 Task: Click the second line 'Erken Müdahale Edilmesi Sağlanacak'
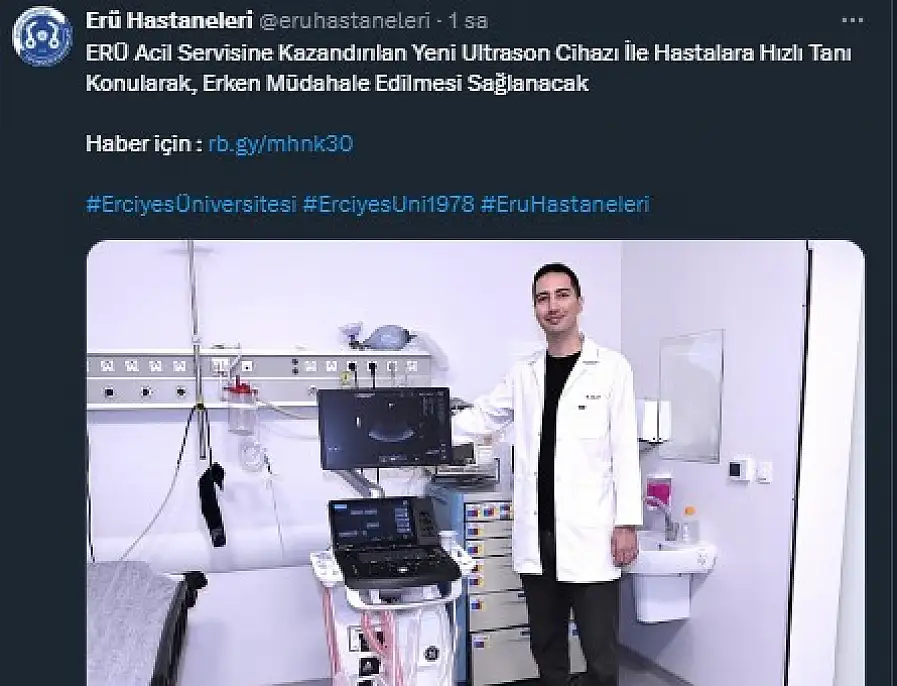[x=395, y=84]
